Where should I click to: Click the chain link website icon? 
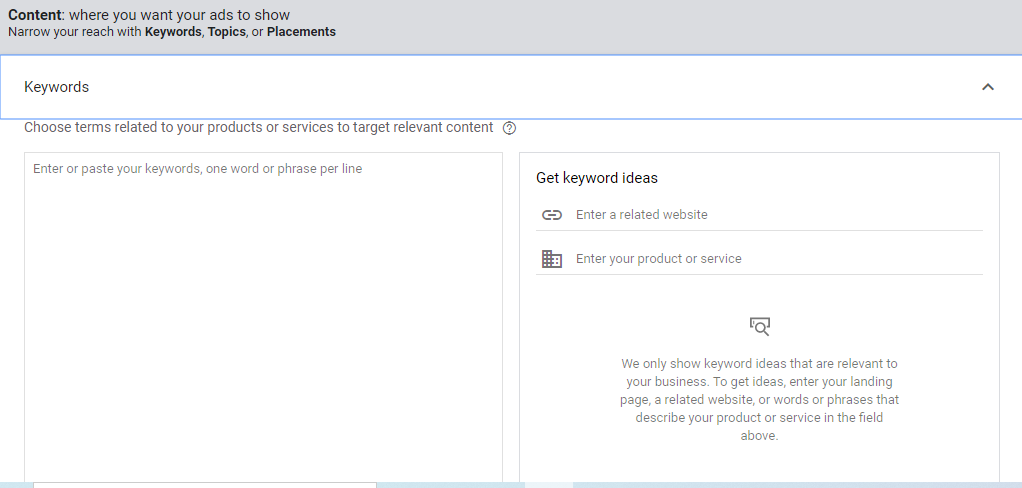point(551,215)
